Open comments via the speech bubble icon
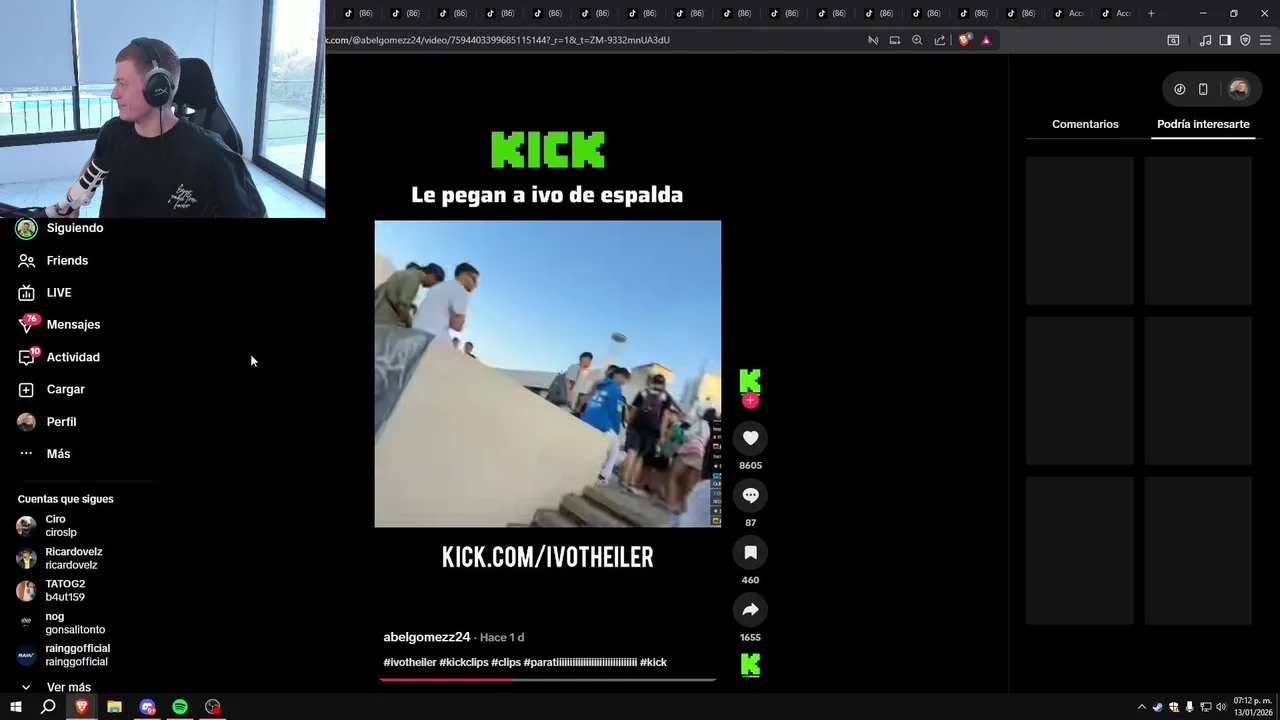The height and width of the screenshot is (720, 1280). pos(750,495)
